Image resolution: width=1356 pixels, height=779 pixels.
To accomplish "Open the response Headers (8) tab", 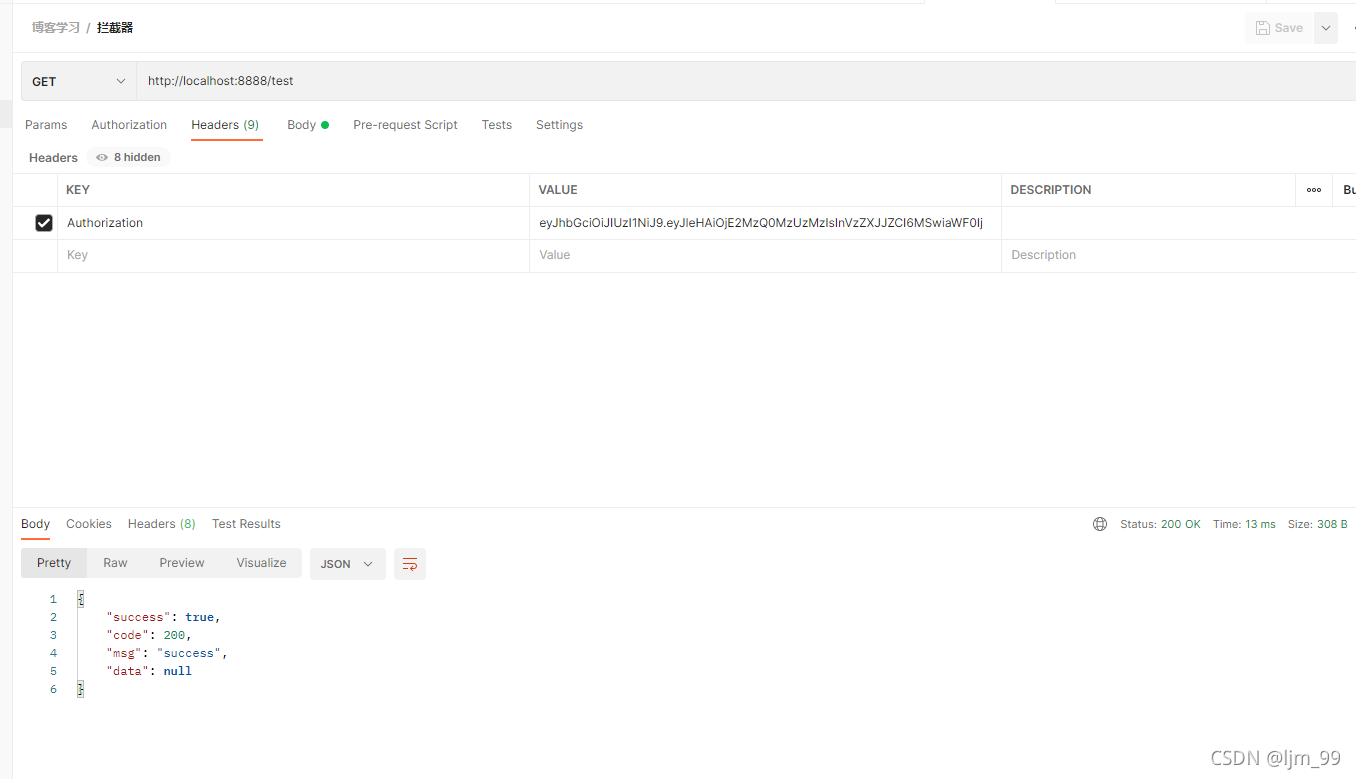I will 162,524.
